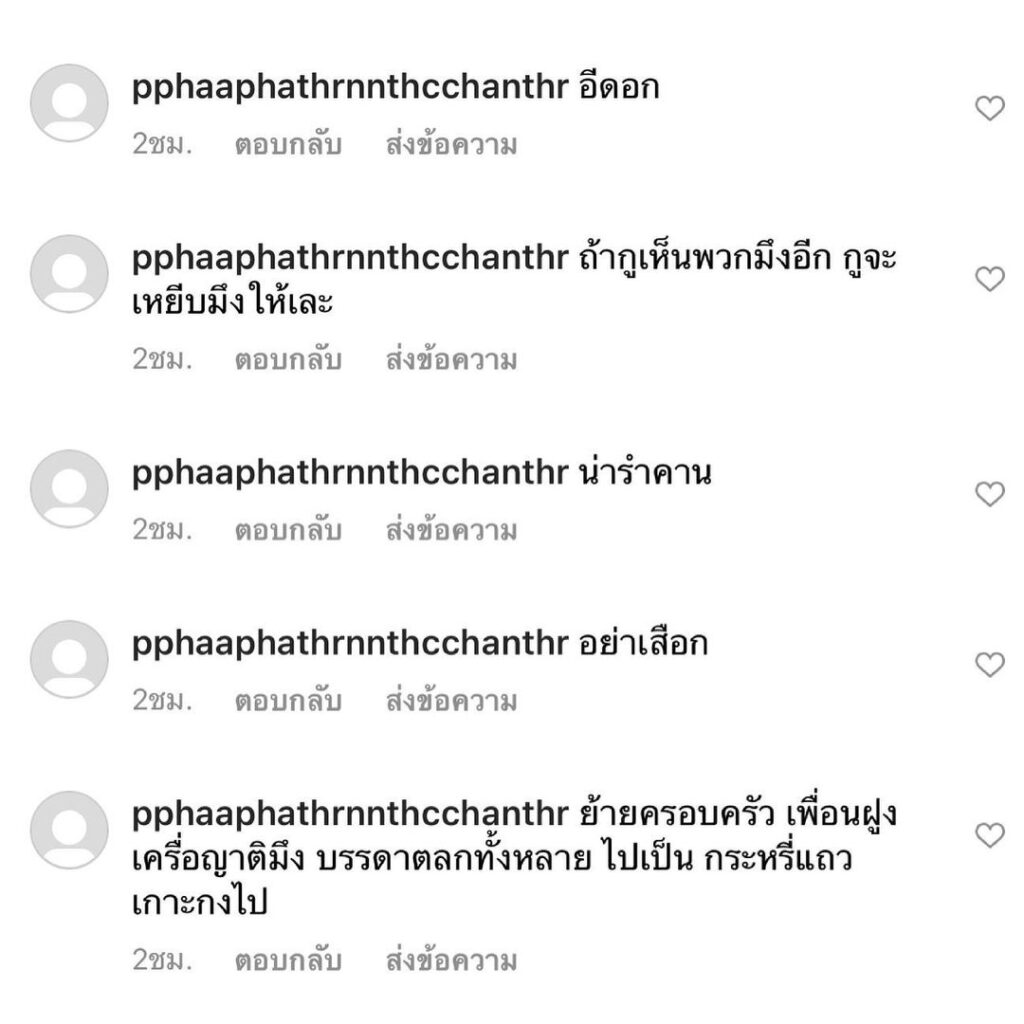Tap "ส่งข้อความ" below "อย่าเสือก" comment

pos(451,701)
